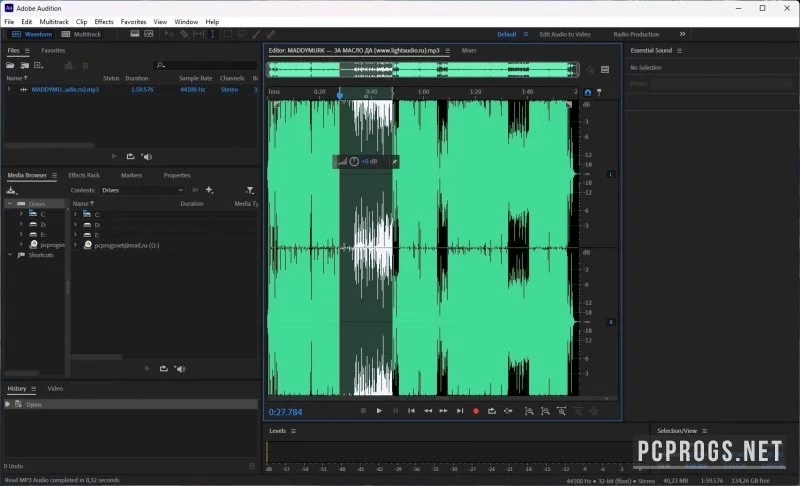The width and height of the screenshot is (800, 486).
Task: Click the Pause button in transport
Action: [x=395, y=411]
